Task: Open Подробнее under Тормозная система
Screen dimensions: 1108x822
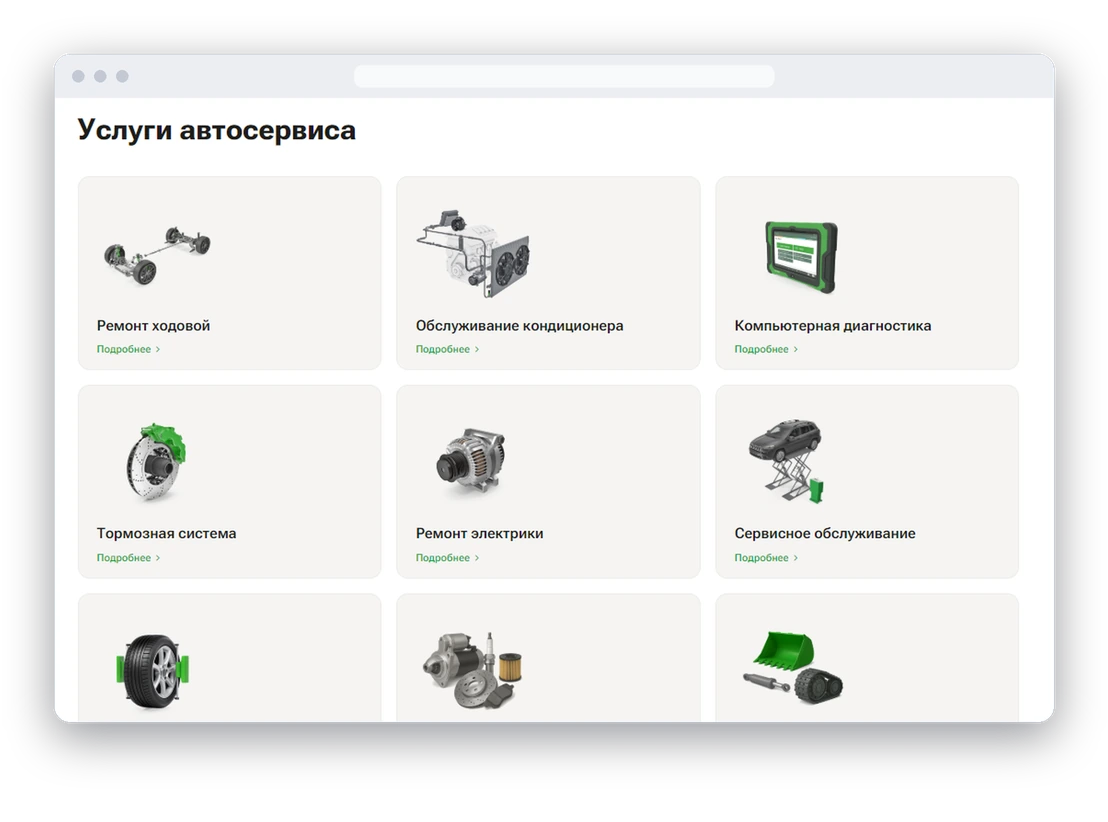Action: point(129,558)
